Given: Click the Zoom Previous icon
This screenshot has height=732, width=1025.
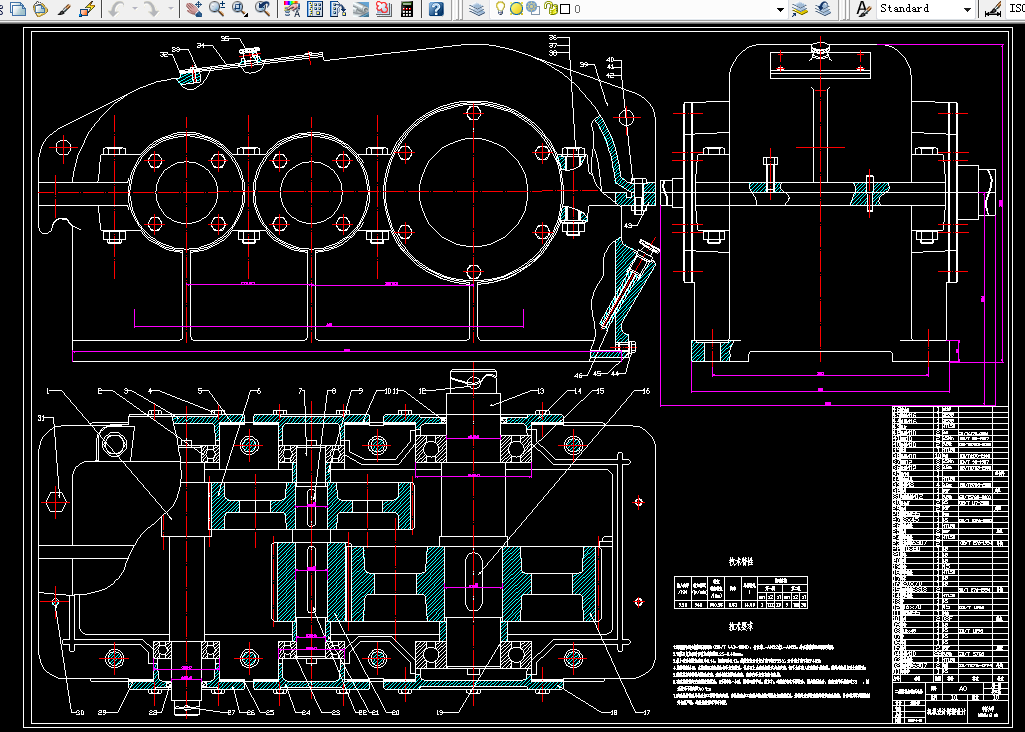Looking at the screenshot, I should [263, 8].
